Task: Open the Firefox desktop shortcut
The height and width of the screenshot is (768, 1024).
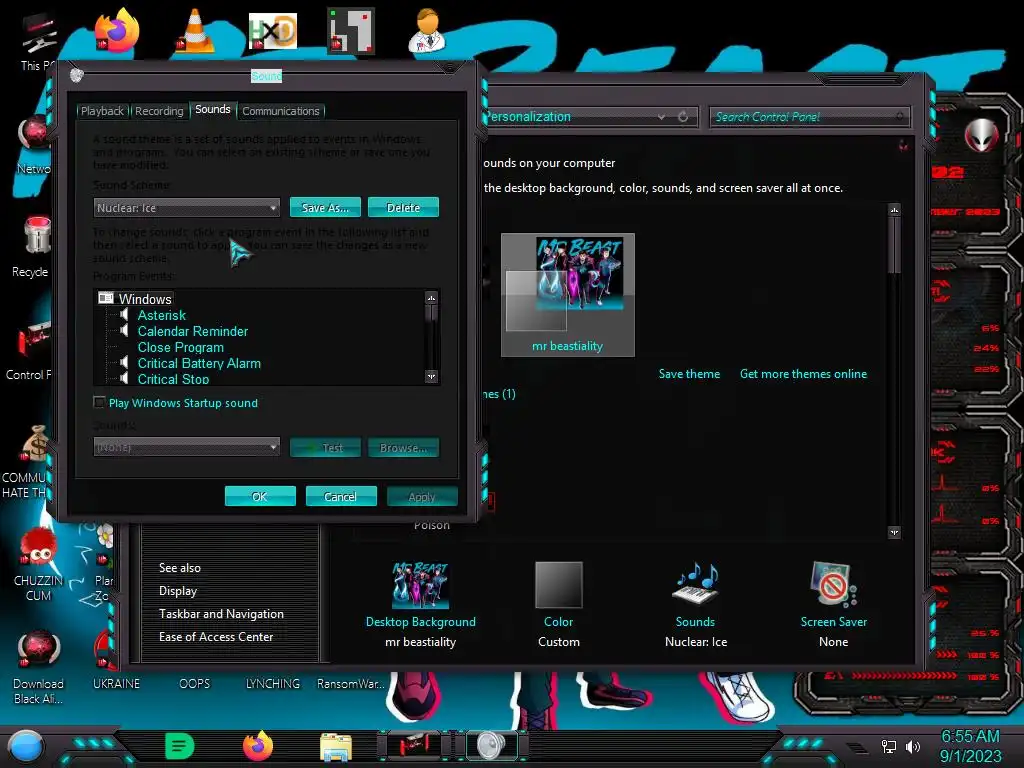Action: (x=117, y=31)
